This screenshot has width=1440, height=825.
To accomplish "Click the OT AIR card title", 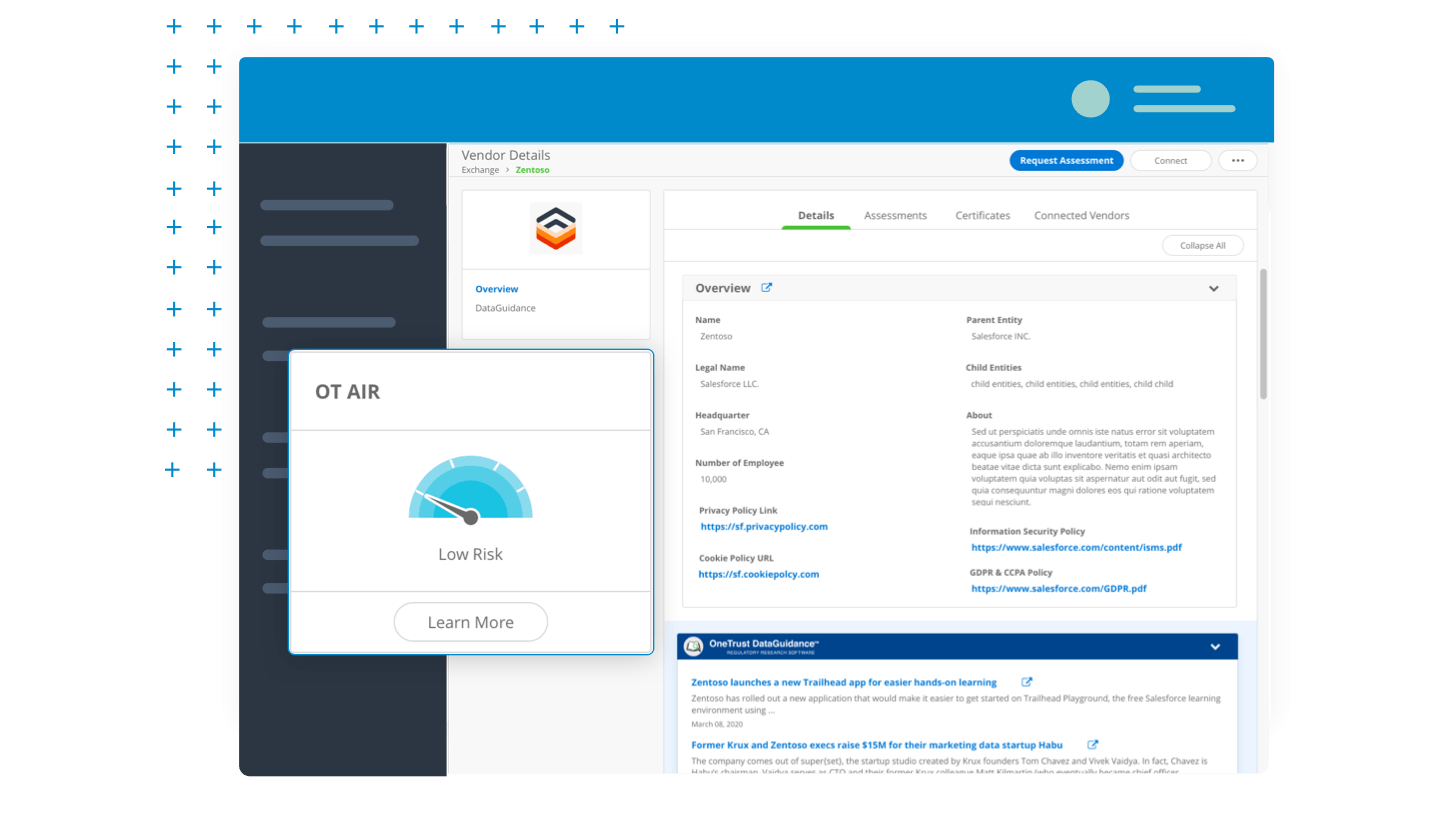I will (x=348, y=392).
